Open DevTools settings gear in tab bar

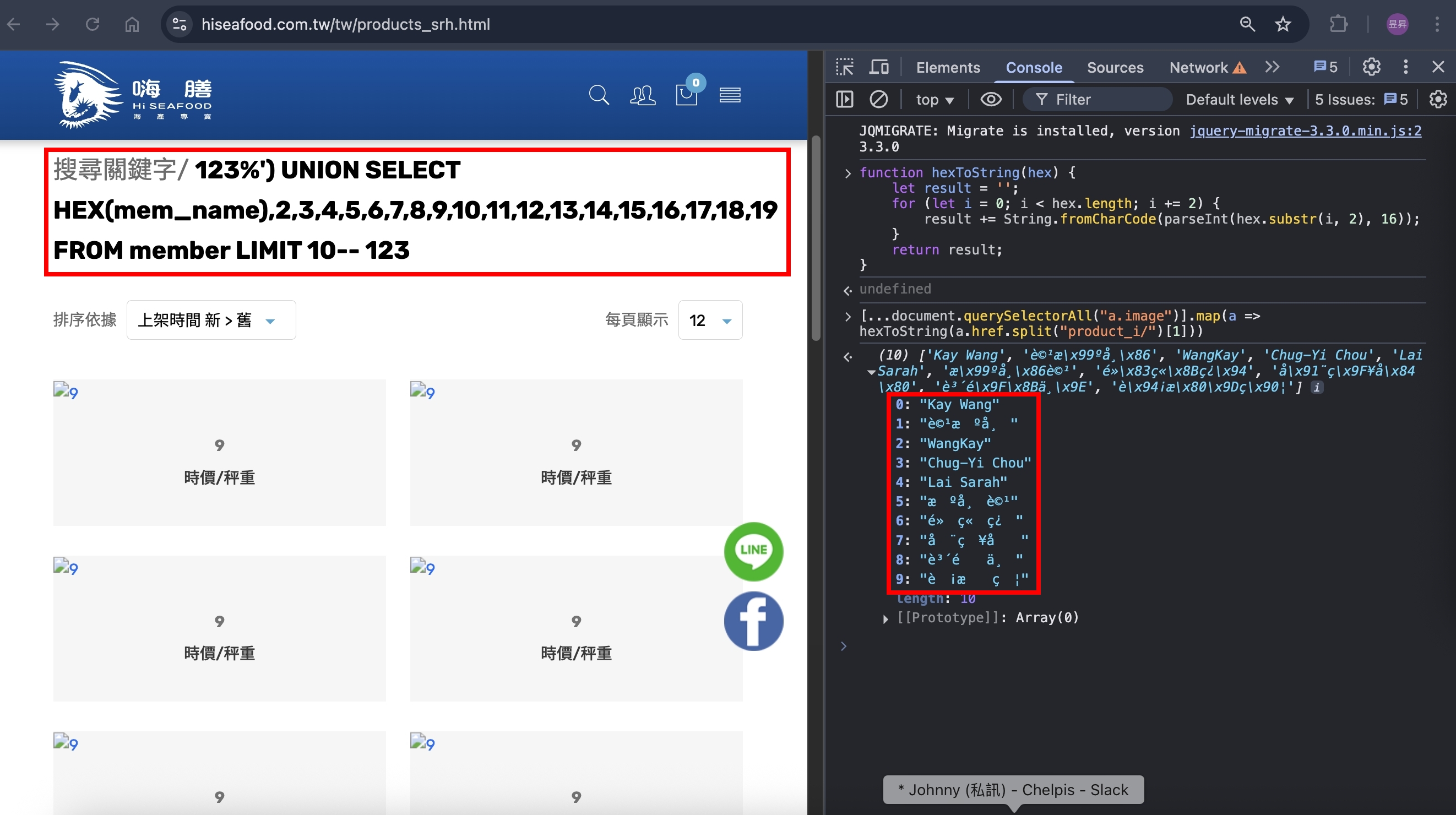[1371, 67]
